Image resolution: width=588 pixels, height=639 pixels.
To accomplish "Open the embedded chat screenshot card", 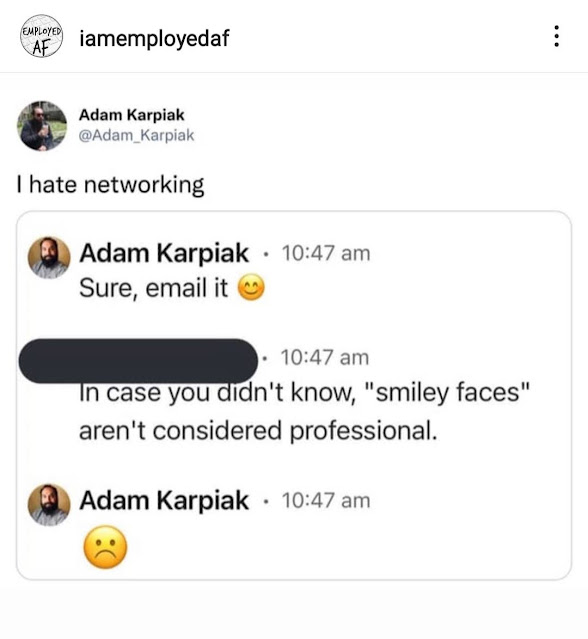I will tap(294, 395).
